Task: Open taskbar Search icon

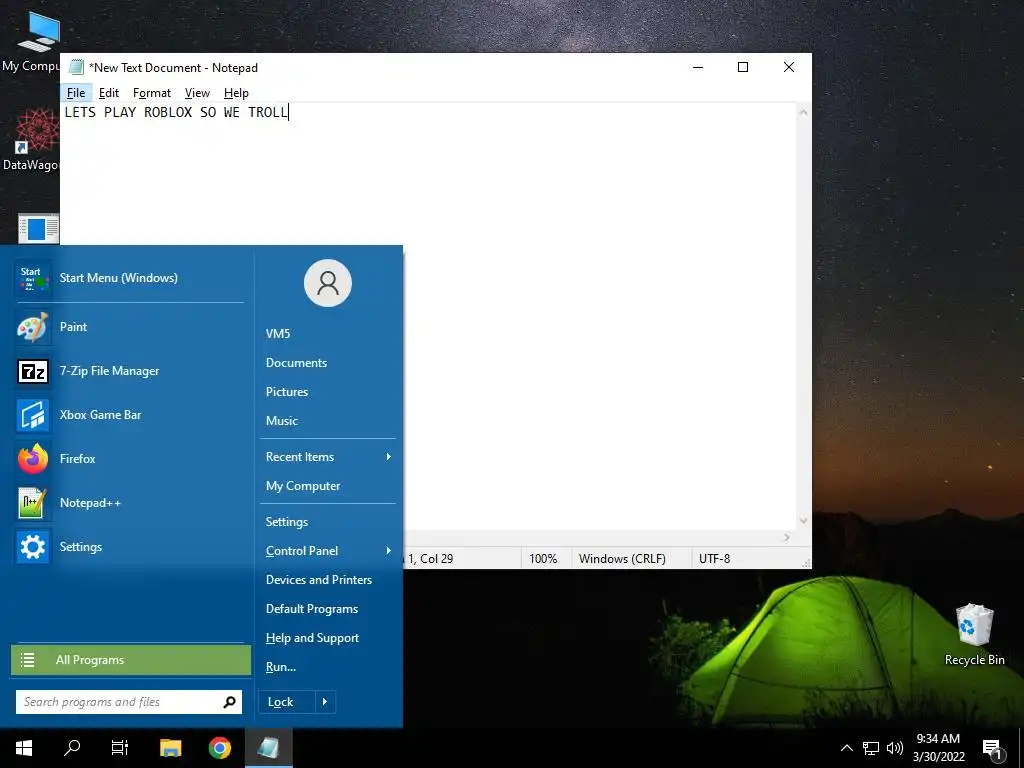Action: 72,748
